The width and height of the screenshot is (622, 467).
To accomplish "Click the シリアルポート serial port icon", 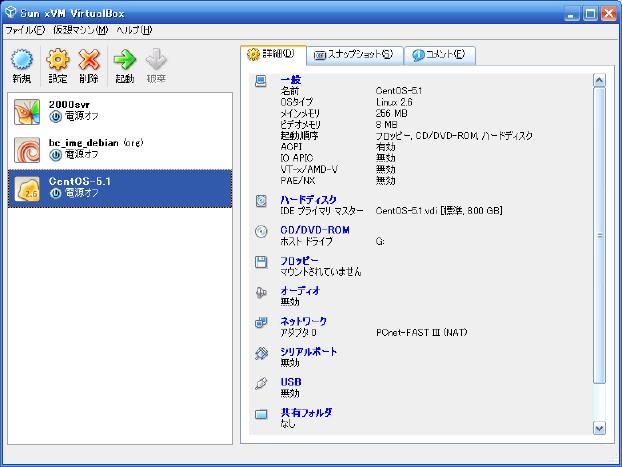I will coord(261,353).
